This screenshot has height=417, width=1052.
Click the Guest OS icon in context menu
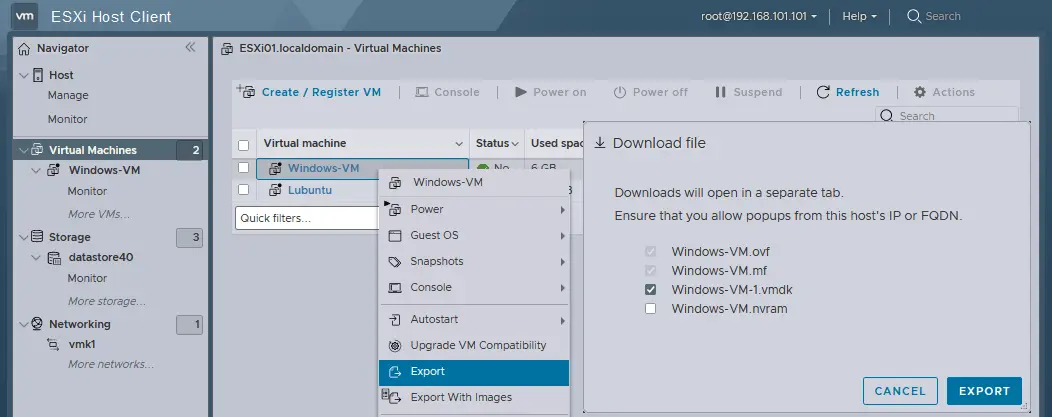click(396, 235)
